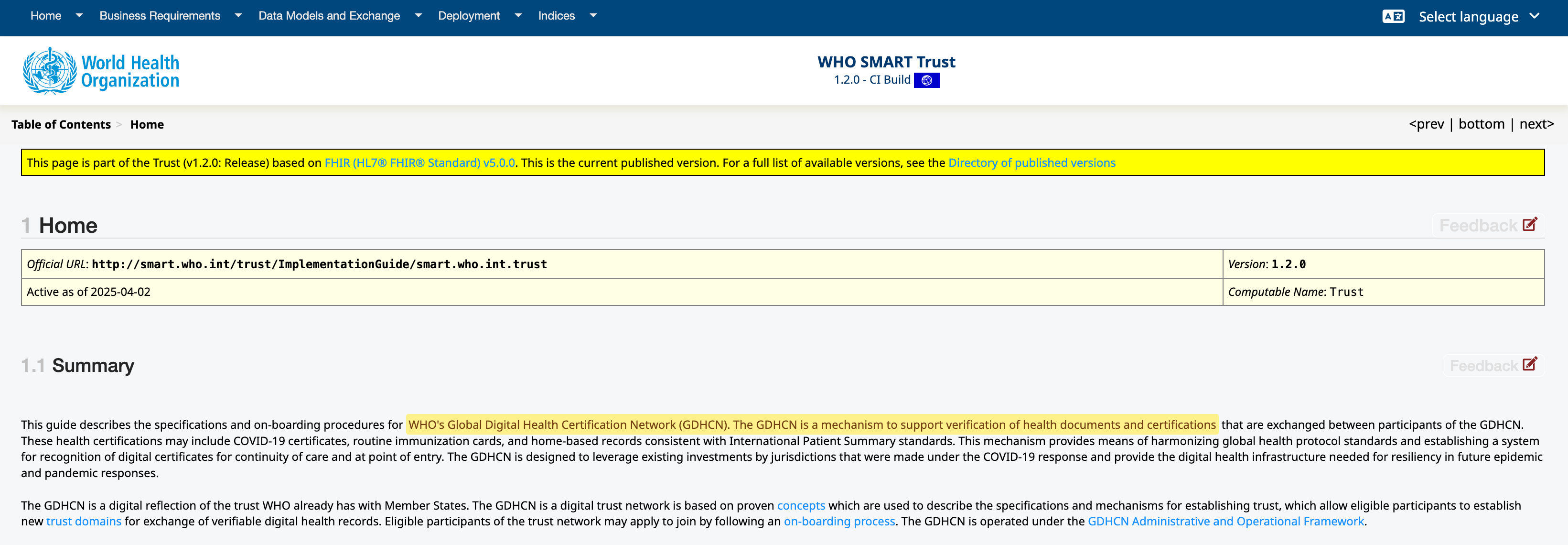
Task: Expand the Business Requirements dropdown arrow
Action: coord(238,16)
